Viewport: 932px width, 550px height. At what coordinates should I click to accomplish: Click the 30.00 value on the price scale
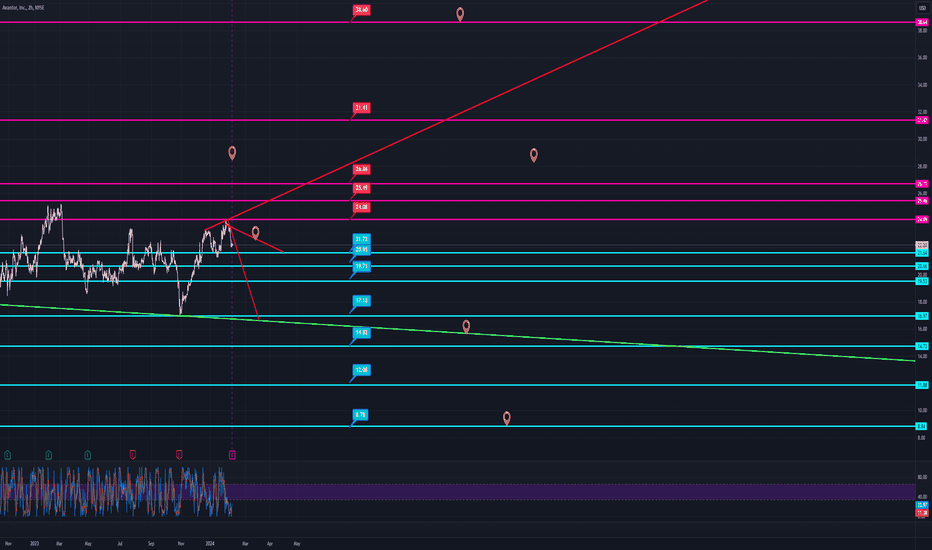pyautogui.click(x=922, y=139)
